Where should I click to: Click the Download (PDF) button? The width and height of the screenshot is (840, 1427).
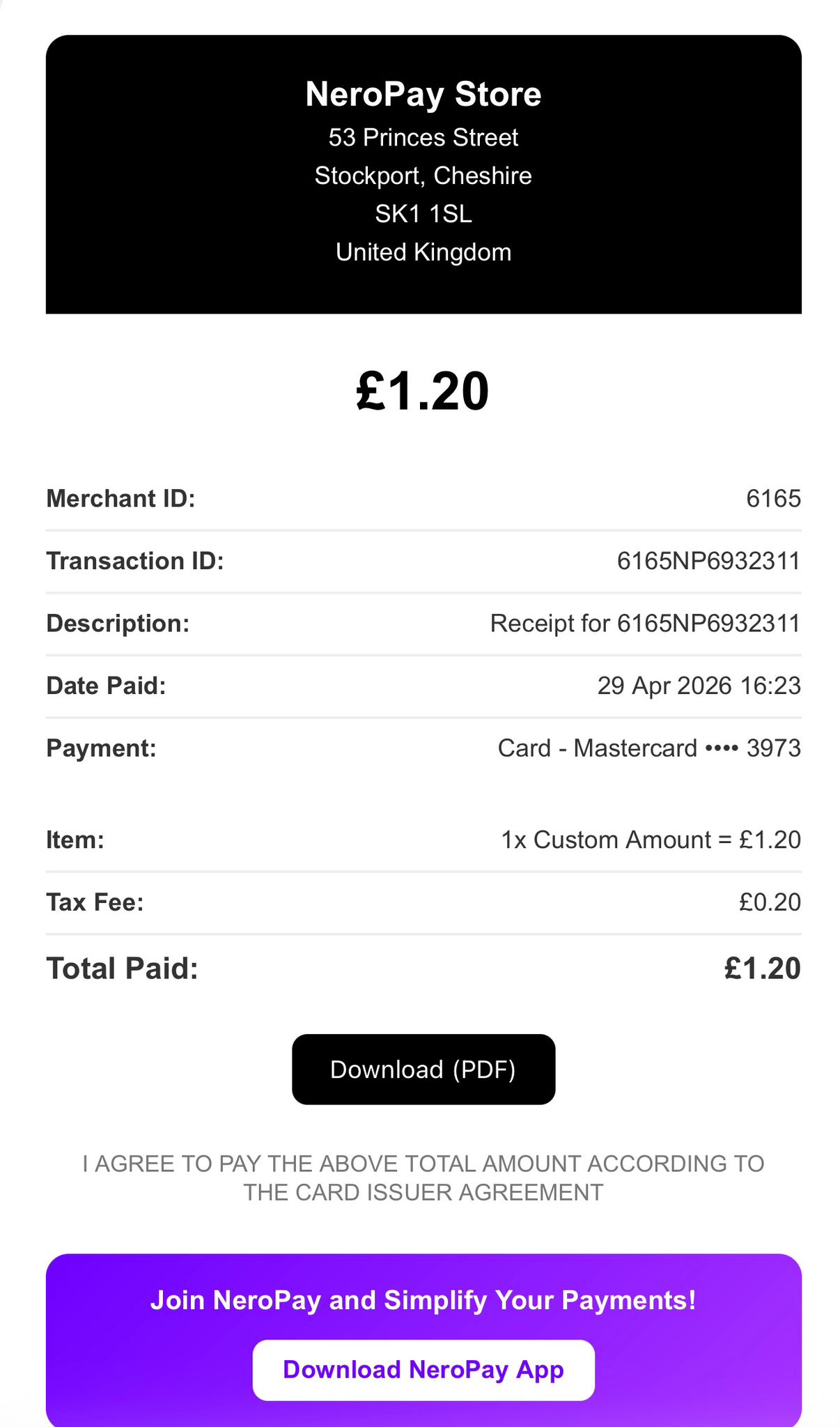423,1069
